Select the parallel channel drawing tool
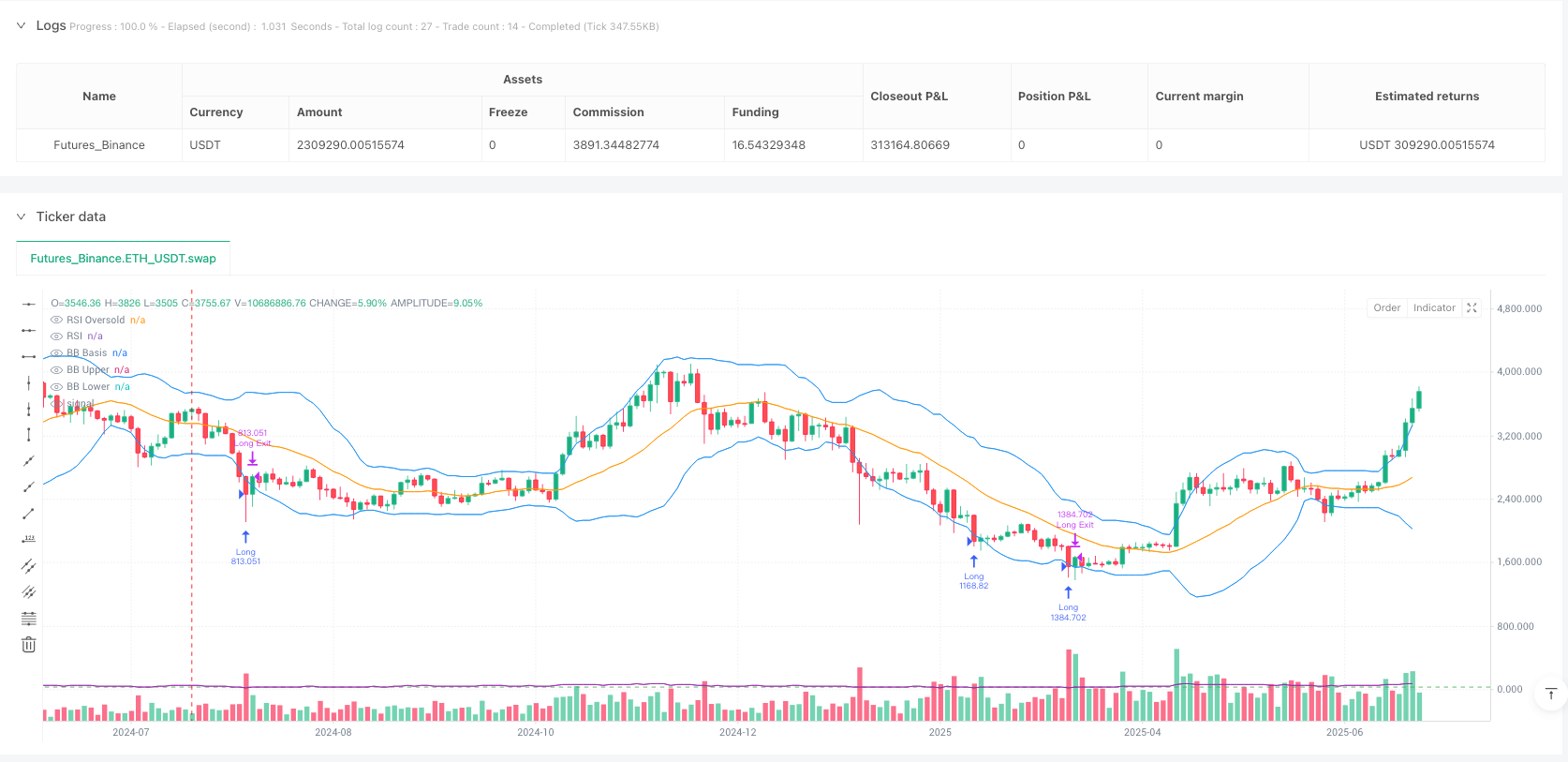1568x762 pixels. click(x=29, y=565)
